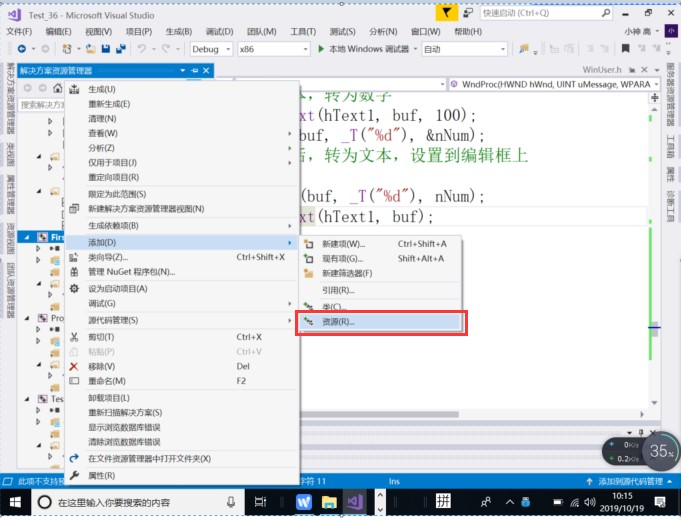This screenshot has width=681, height=520.
Task: Click the pin icon on Solution Explorer header
Action: click(x=195, y=70)
